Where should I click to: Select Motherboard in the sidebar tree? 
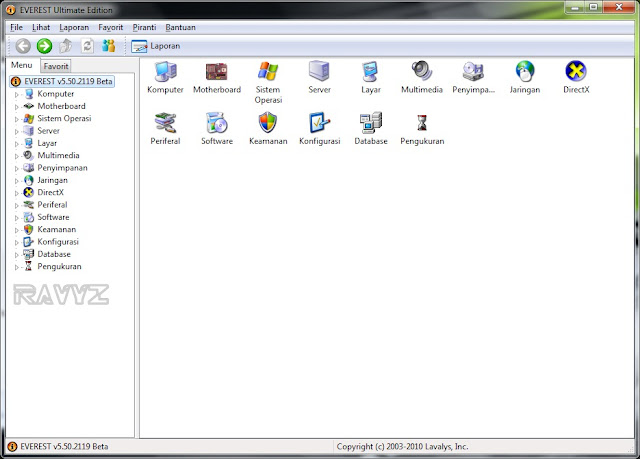click(61, 106)
